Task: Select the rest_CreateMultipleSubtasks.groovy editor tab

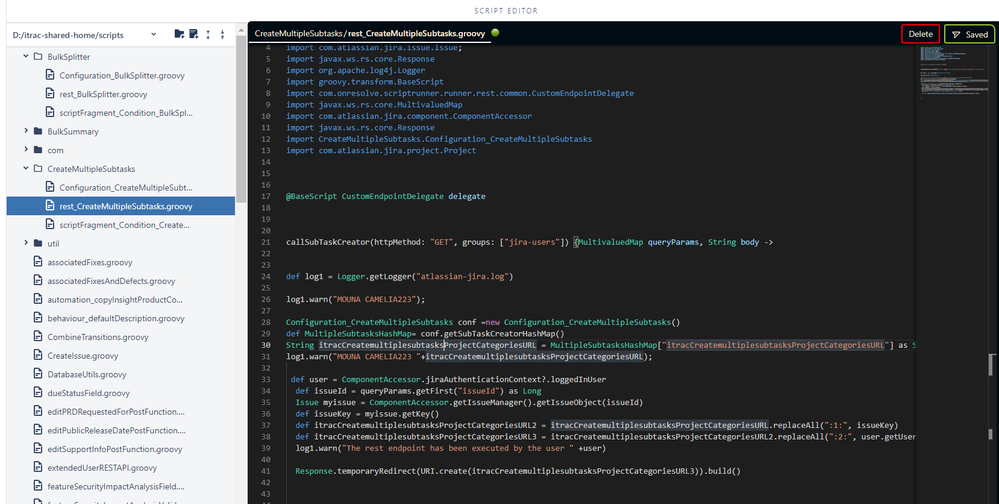Action: tap(370, 33)
